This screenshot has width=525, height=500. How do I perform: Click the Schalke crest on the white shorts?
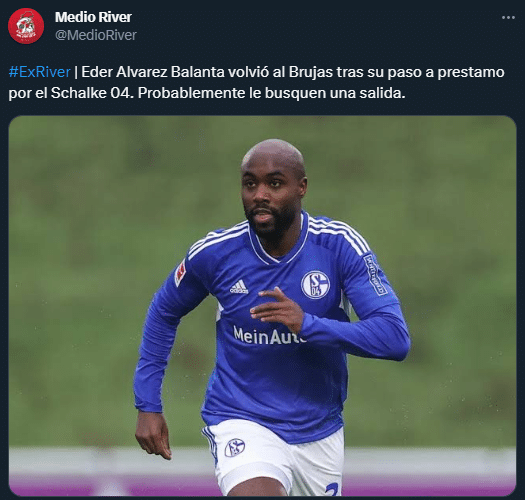tap(234, 447)
